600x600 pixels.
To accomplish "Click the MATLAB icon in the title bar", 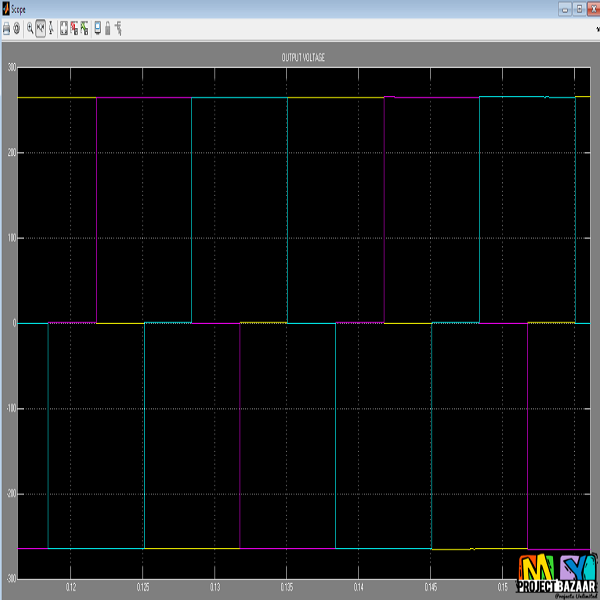I will point(6,8).
